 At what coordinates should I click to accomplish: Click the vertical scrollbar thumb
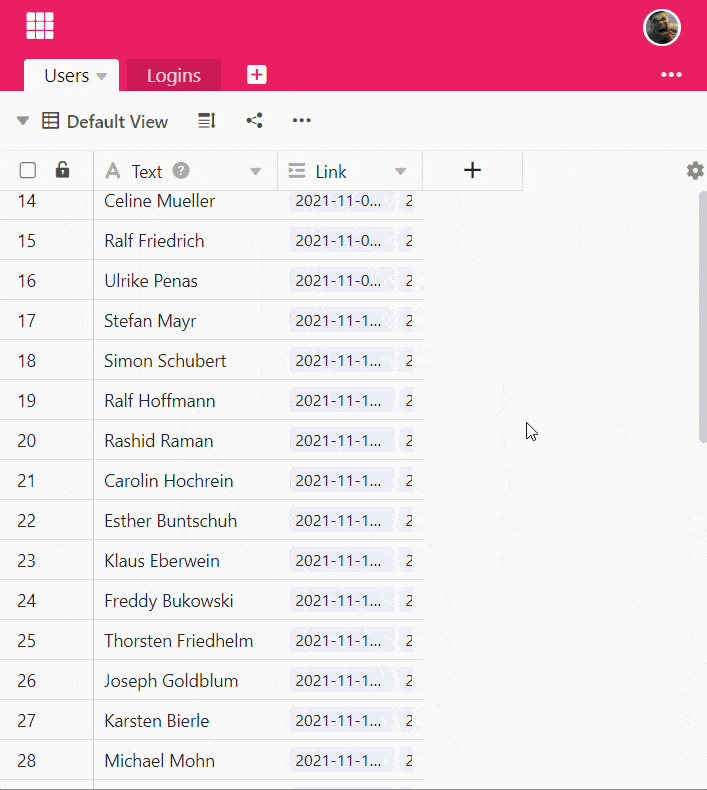702,315
